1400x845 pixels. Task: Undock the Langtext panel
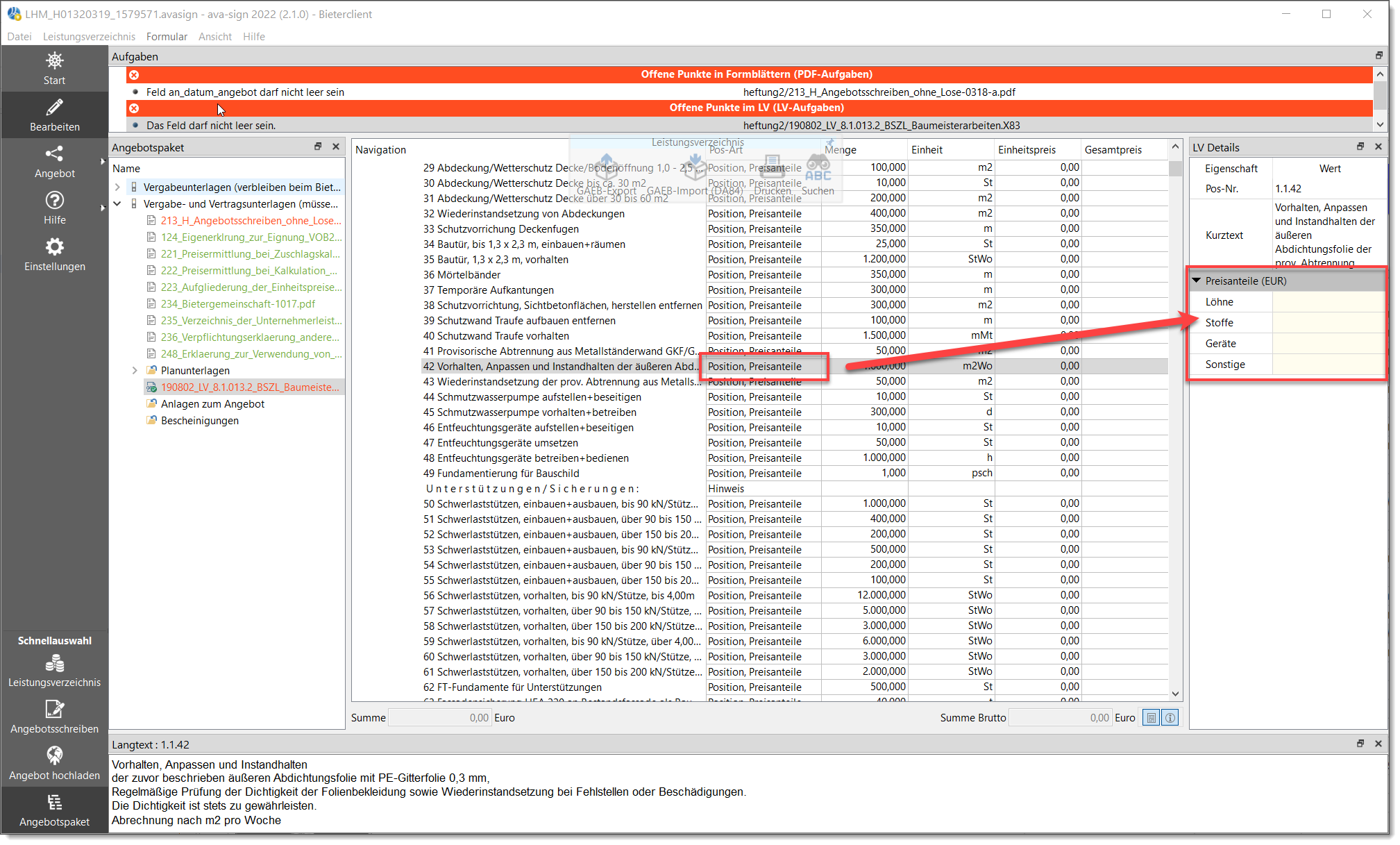point(1360,744)
